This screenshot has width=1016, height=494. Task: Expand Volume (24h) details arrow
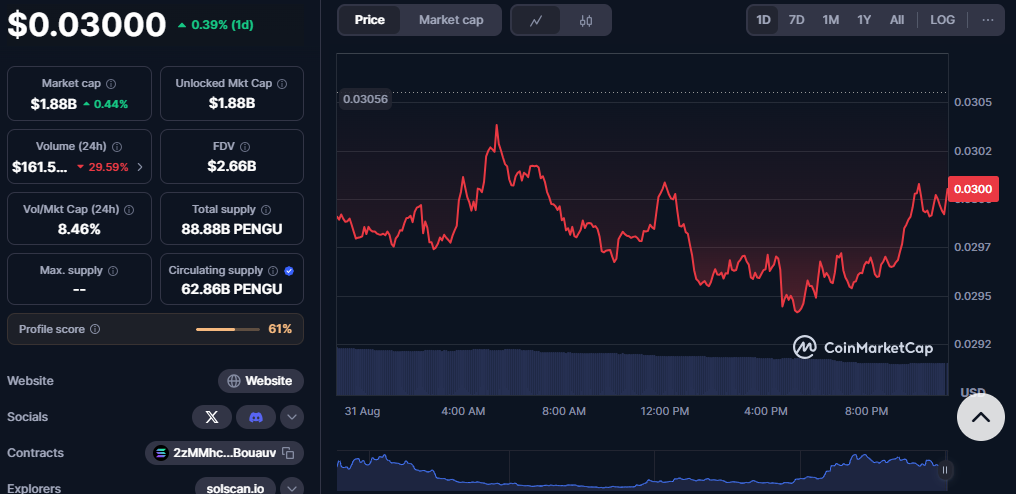tap(139, 167)
